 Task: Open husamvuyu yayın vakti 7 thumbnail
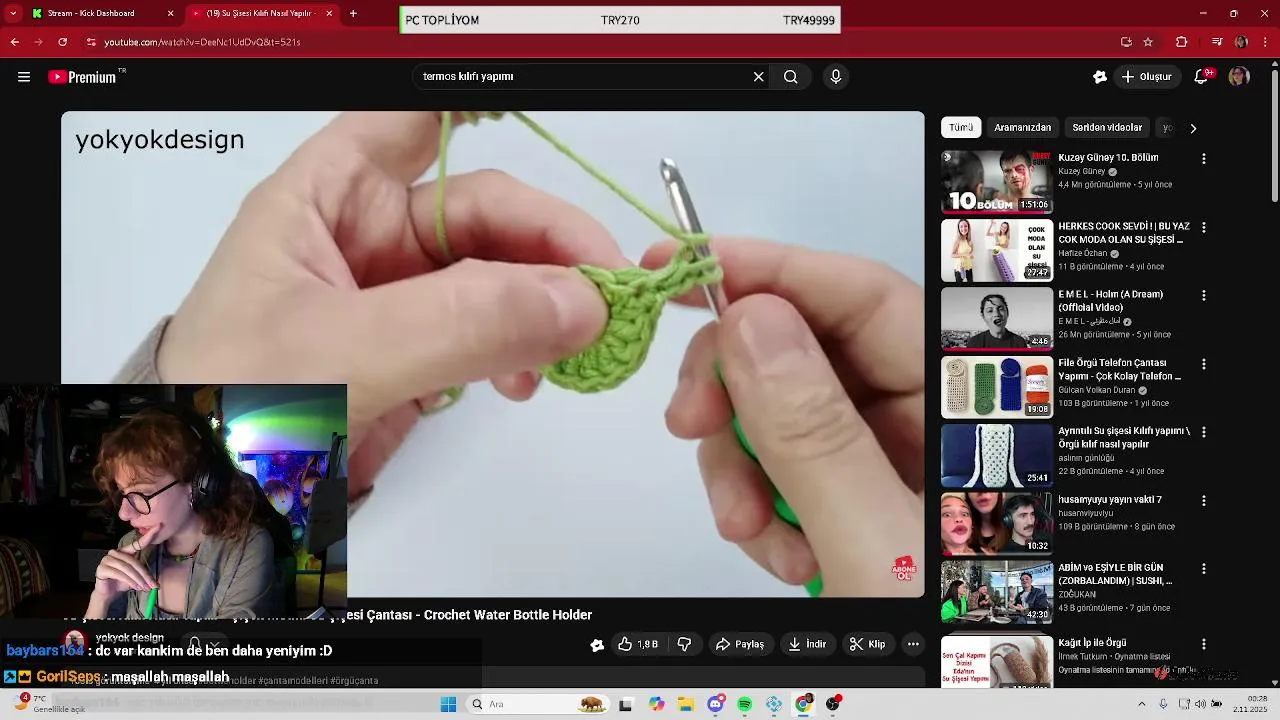coord(997,523)
